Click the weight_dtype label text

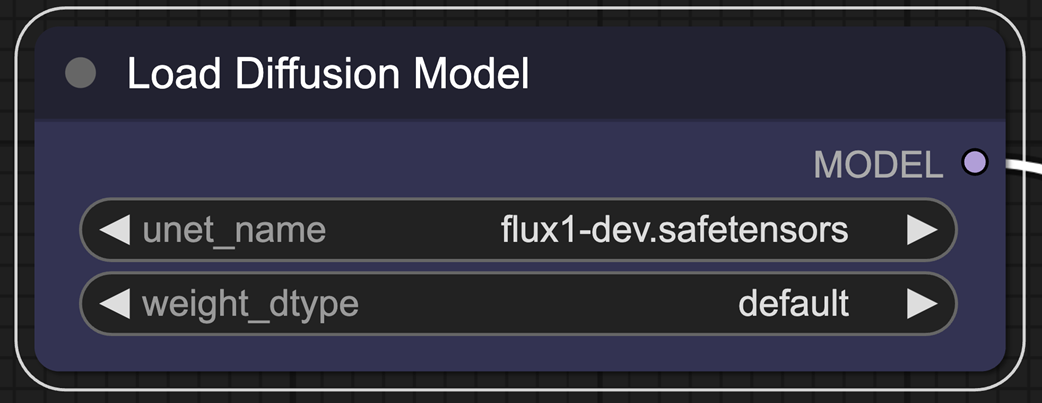tap(250, 304)
